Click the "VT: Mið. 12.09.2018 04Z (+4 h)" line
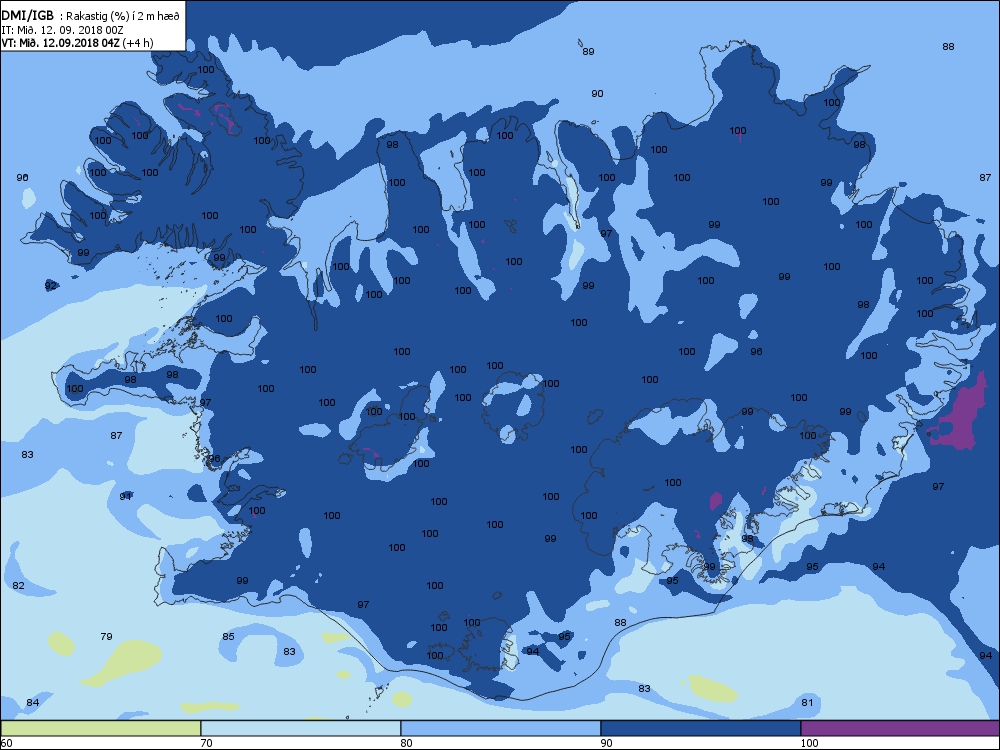This screenshot has width=1000, height=750. (77, 43)
